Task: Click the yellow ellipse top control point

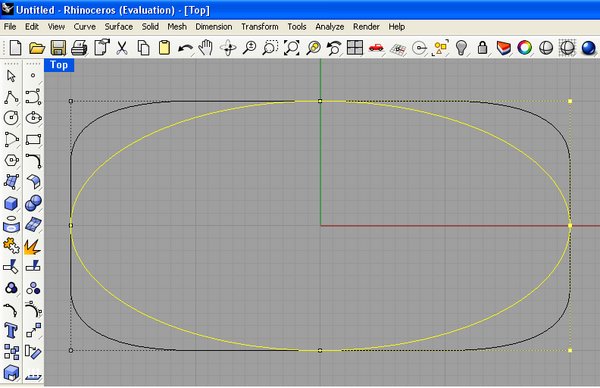Action: tap(320, 101)
